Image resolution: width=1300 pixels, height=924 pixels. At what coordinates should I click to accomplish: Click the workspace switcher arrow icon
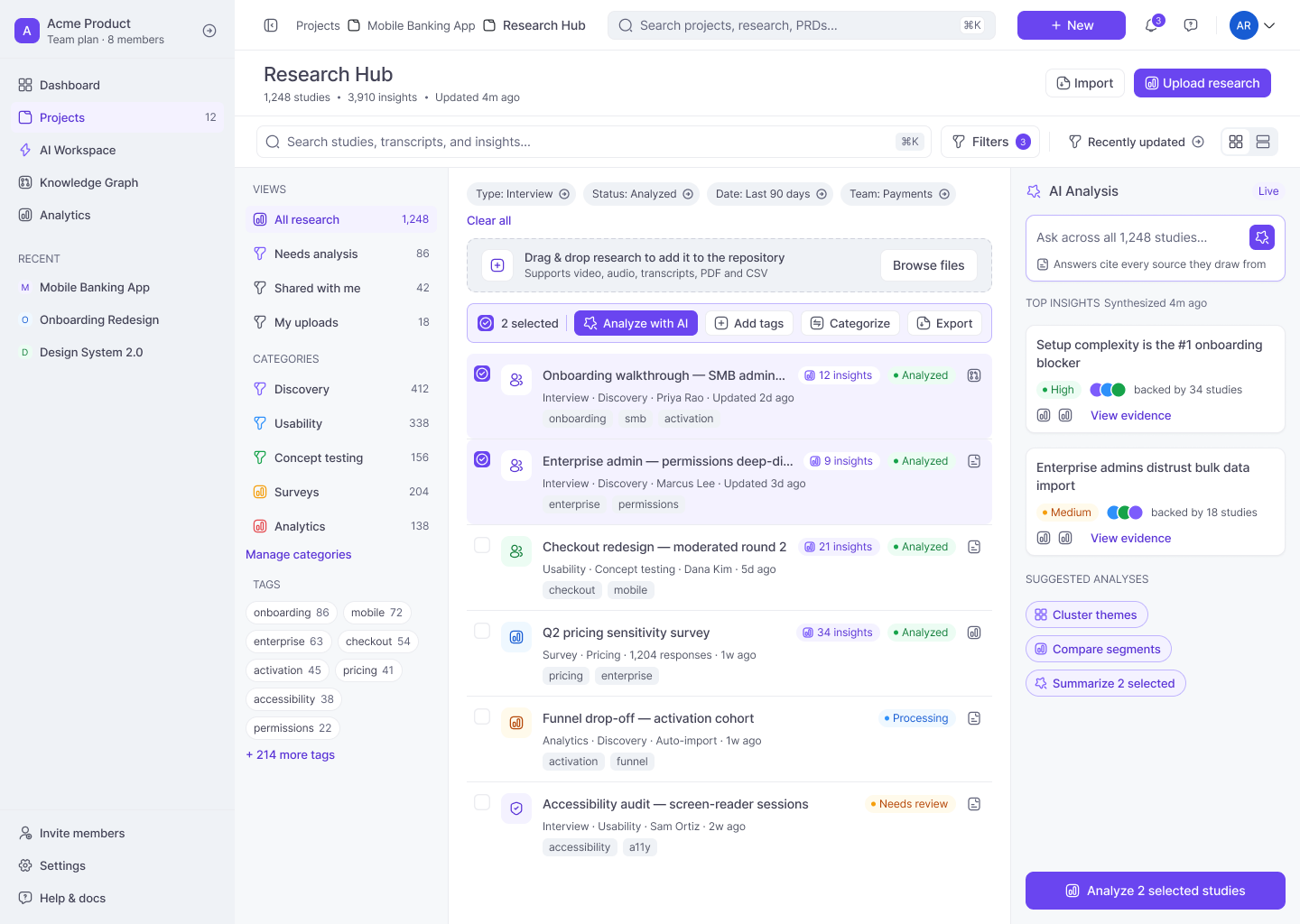[x=209, y=31]
